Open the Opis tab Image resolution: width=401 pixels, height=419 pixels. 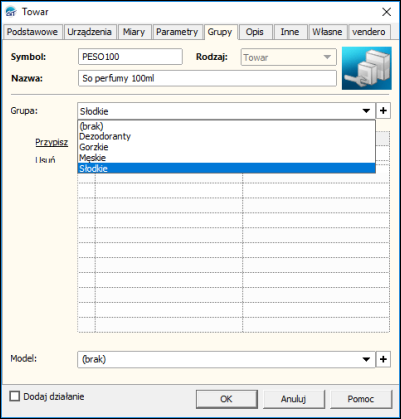[255, 32]
